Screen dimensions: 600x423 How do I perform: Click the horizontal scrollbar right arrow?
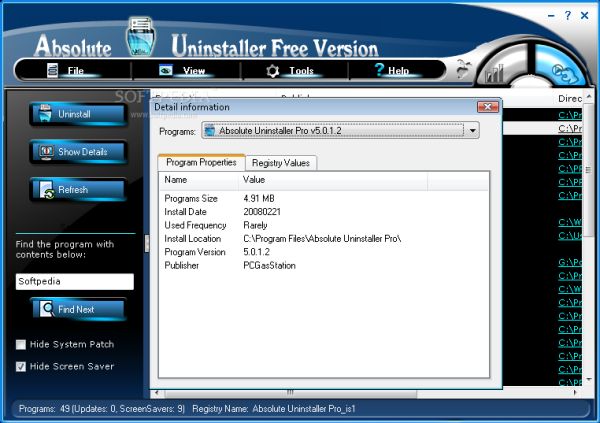click(x=575, y=393)
